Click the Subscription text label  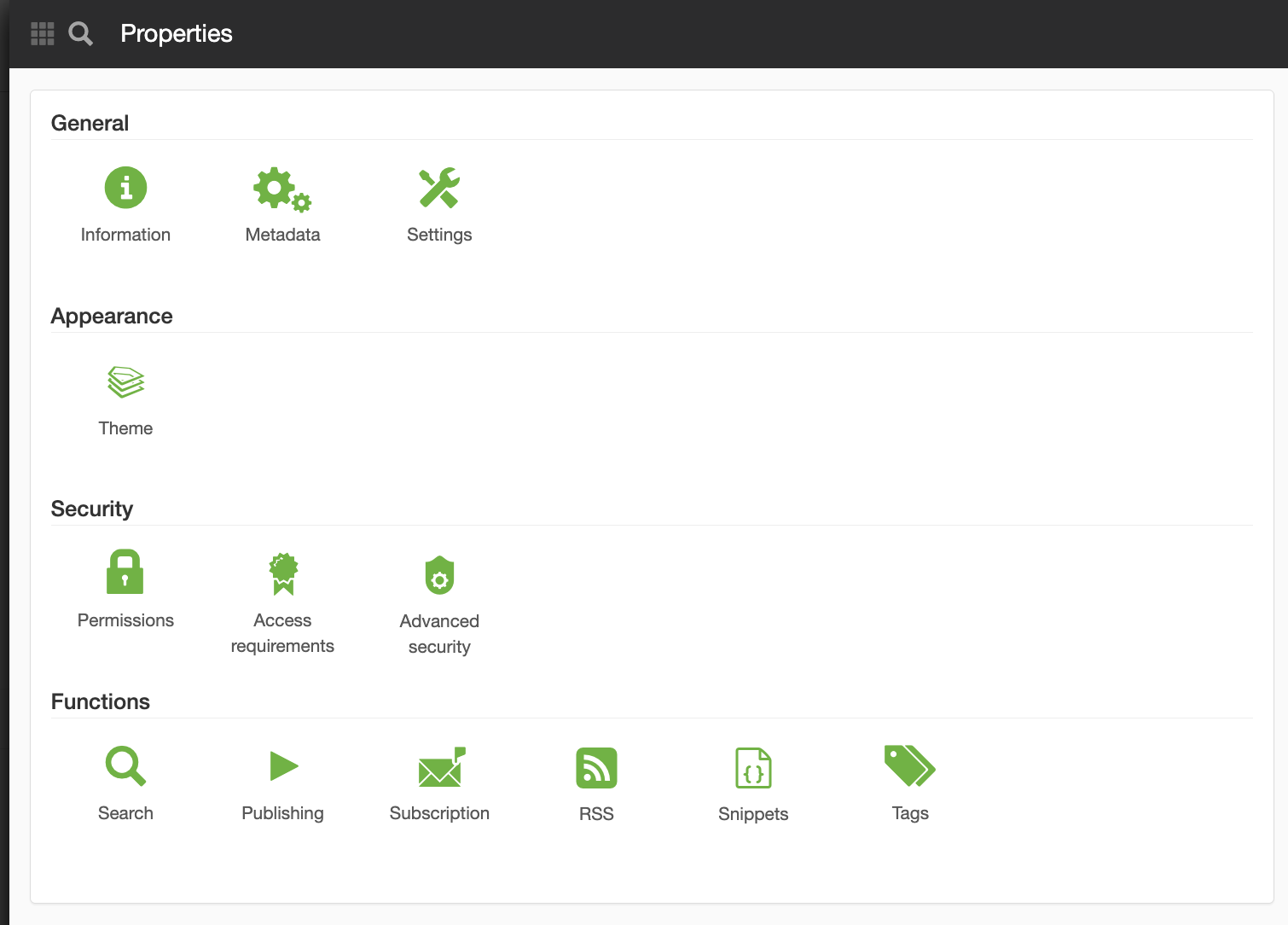[x=439, y=813]
